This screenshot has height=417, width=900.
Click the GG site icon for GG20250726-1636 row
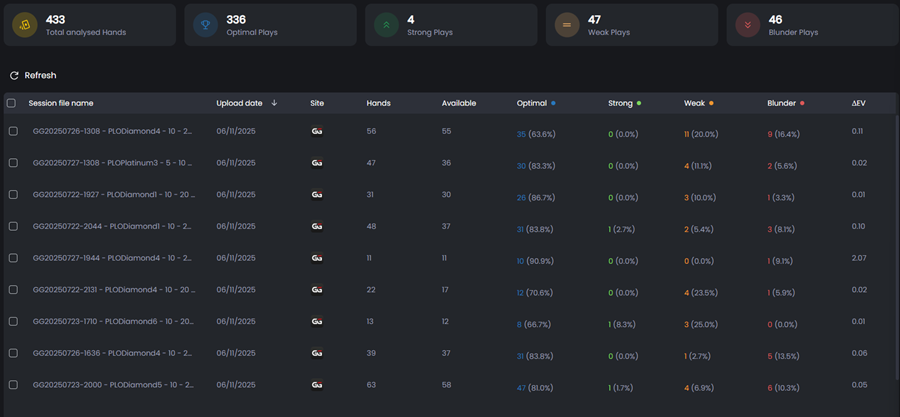coord(317,353)
